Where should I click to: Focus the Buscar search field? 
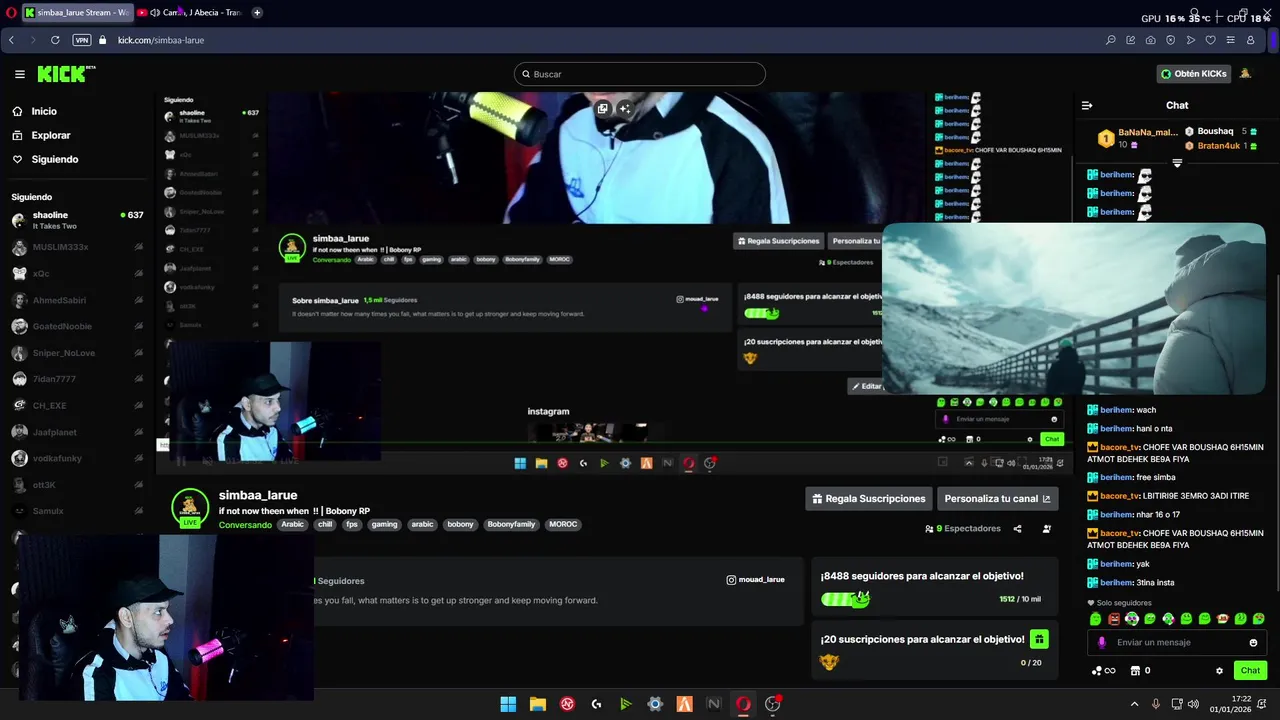click(x=640, y=74)
